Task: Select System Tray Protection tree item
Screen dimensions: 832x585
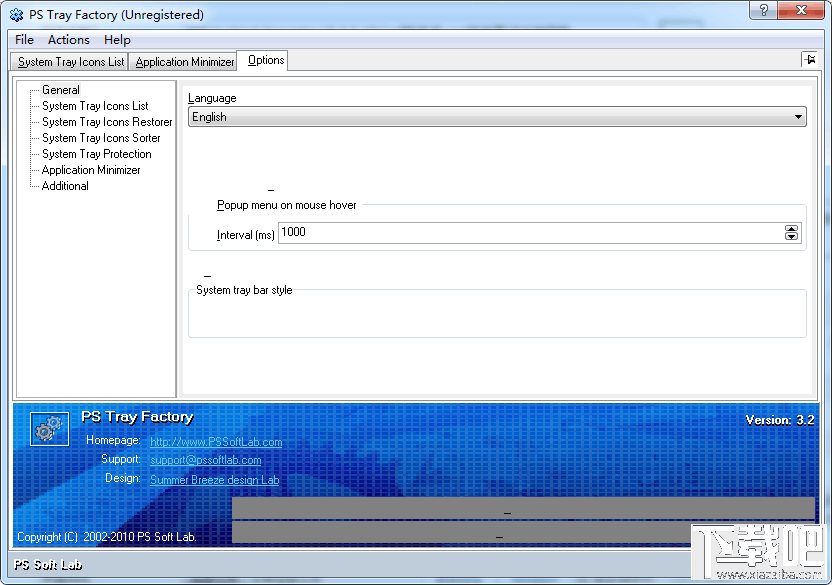Action: pyautogui.click(x=97, y=154)
